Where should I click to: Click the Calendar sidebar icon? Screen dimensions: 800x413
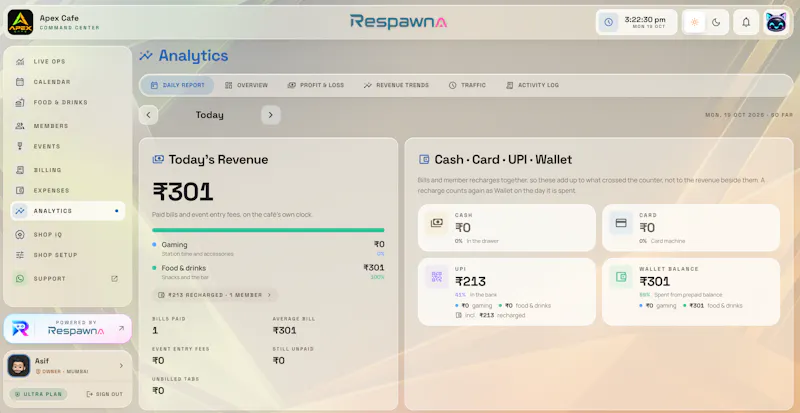[x=20, y=82]
